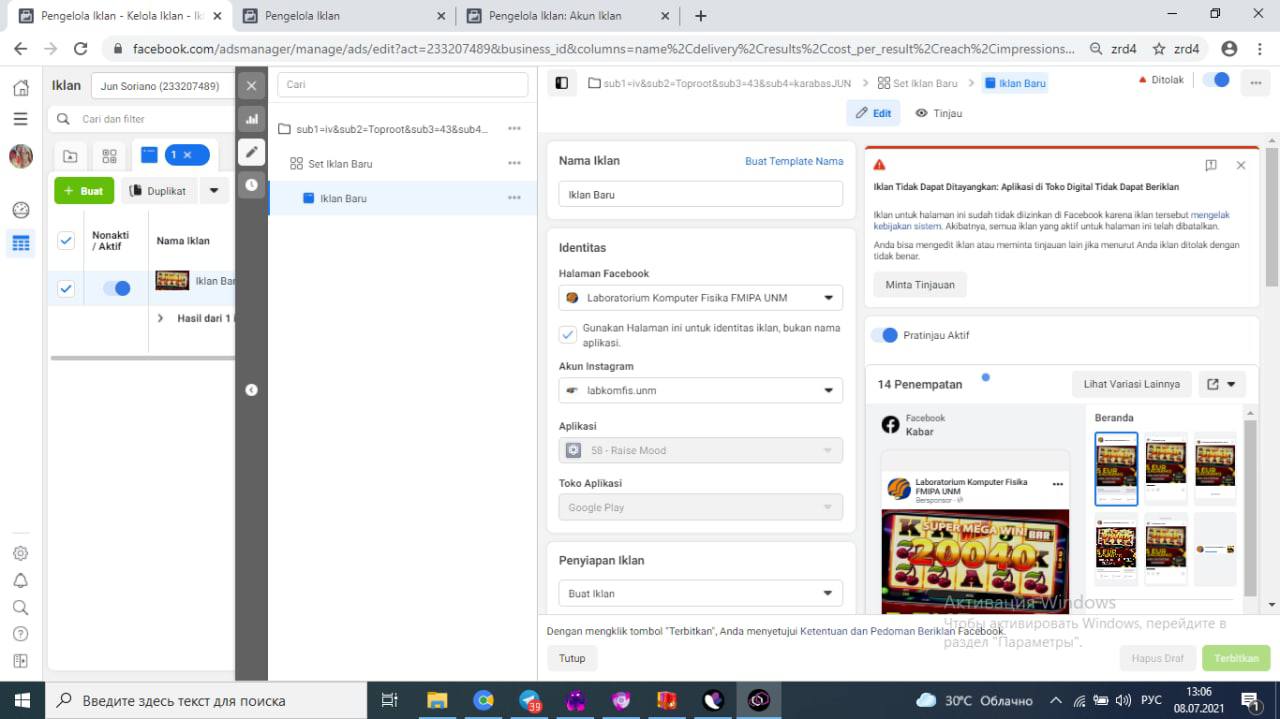The height and width of the screenshot is (719, 1280).
Task: Open ad account selector Jun Soriano
Action: pos(162,86)
